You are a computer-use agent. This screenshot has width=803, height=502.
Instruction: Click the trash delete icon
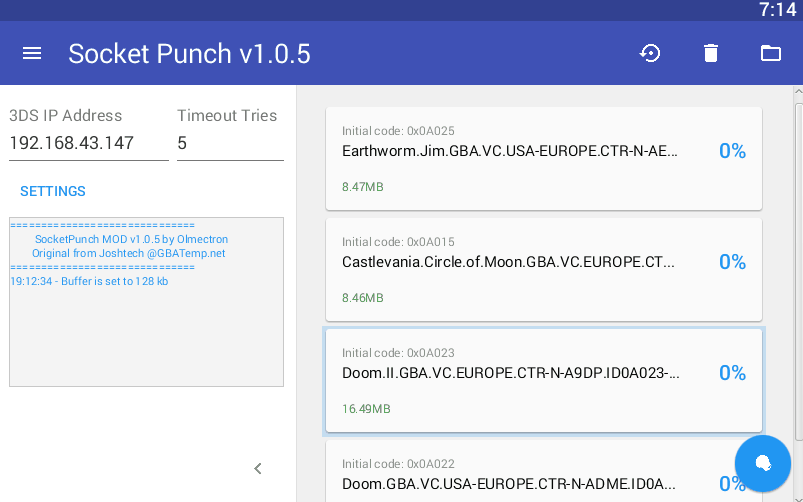pos(710,53)
